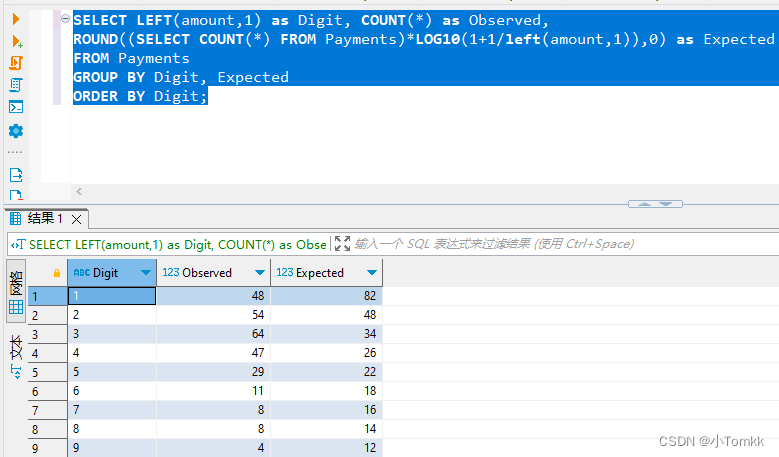Screen dimensions: 779x457
Task: Click the ORDER BY Digit line in the editor
Action: point(140,96)
